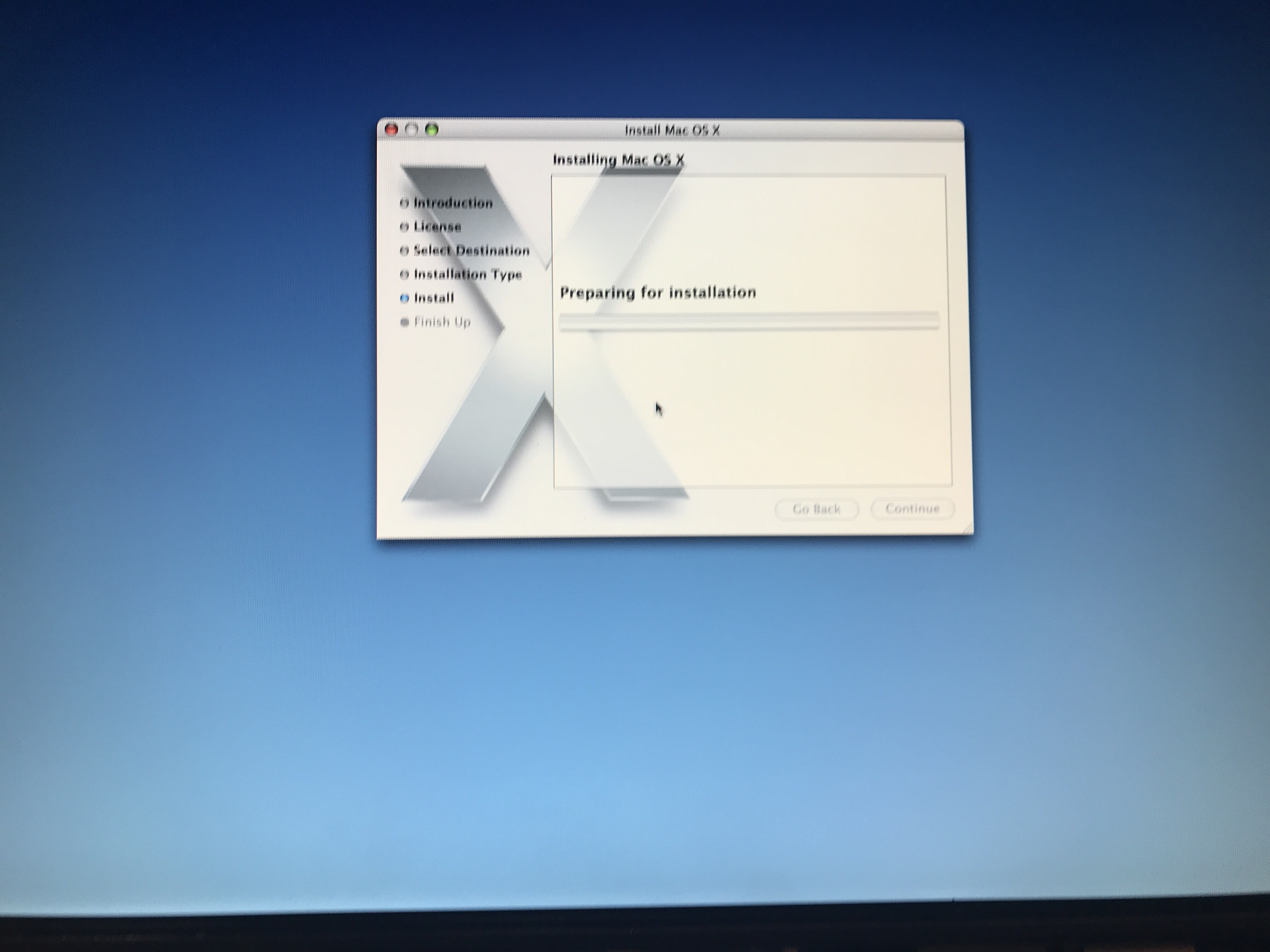Select the Finish Up step
This screenshot has height=952, width=1270.
pos(442,322)
